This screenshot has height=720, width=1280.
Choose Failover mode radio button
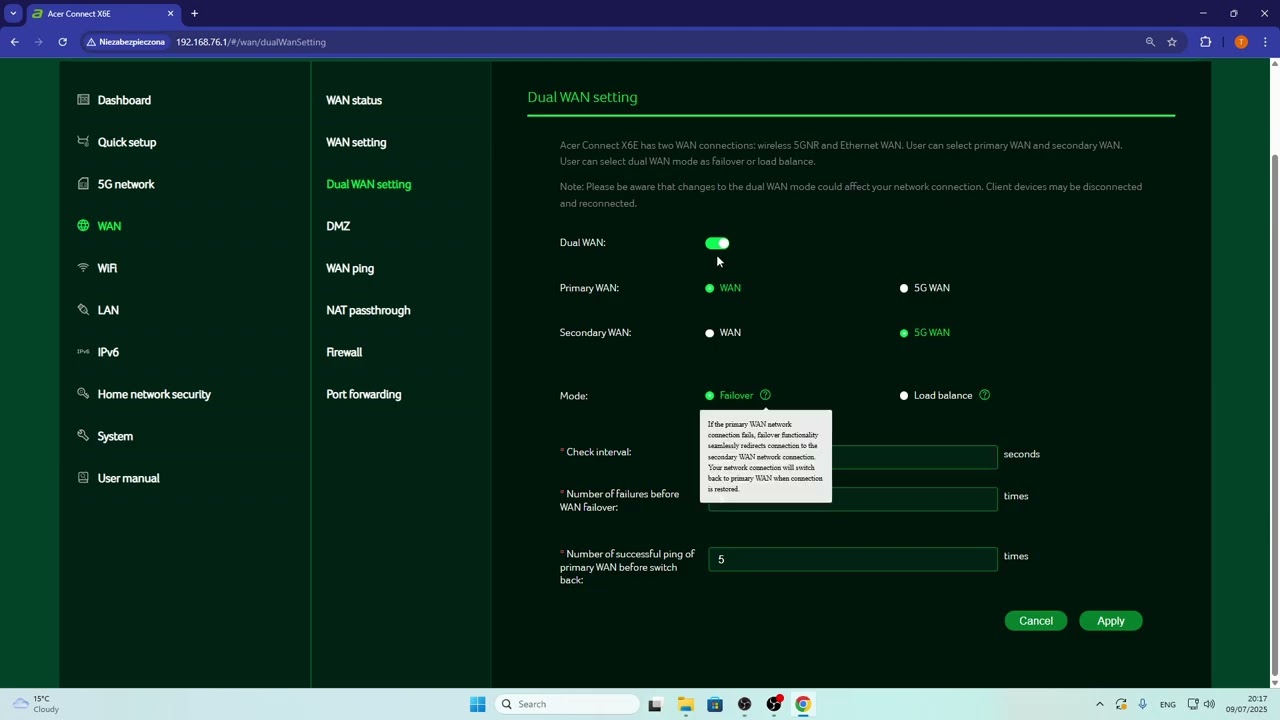coord(710,396)
